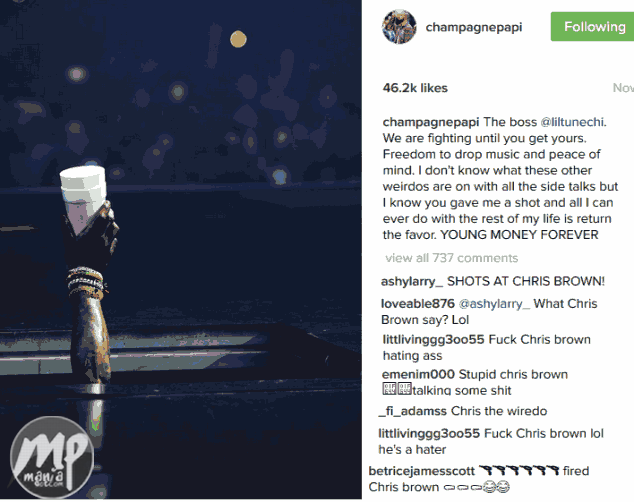634x502 pixels.
Task: Click the laughing emoji in last comment
Action: 497,487
